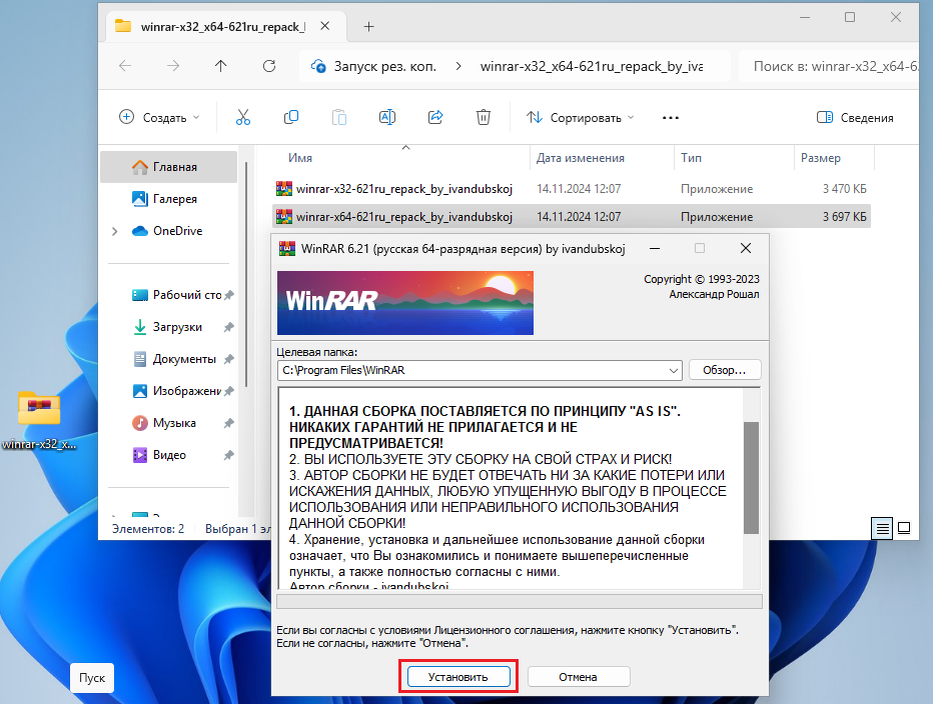Screen dimensions: 933x704
Task: Click the Rename icon in Explorer toolbar
Action: click(x=387, y=117)
